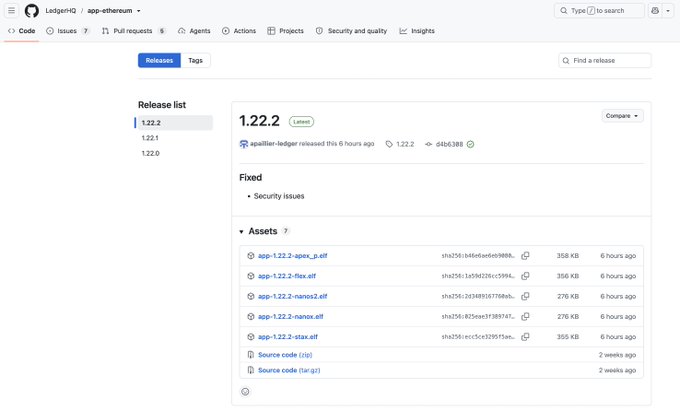Image resolution: width=680 pixels, height=411 pixels.
Task: Switch to the Code tab
Action: [x=21, y=31]
